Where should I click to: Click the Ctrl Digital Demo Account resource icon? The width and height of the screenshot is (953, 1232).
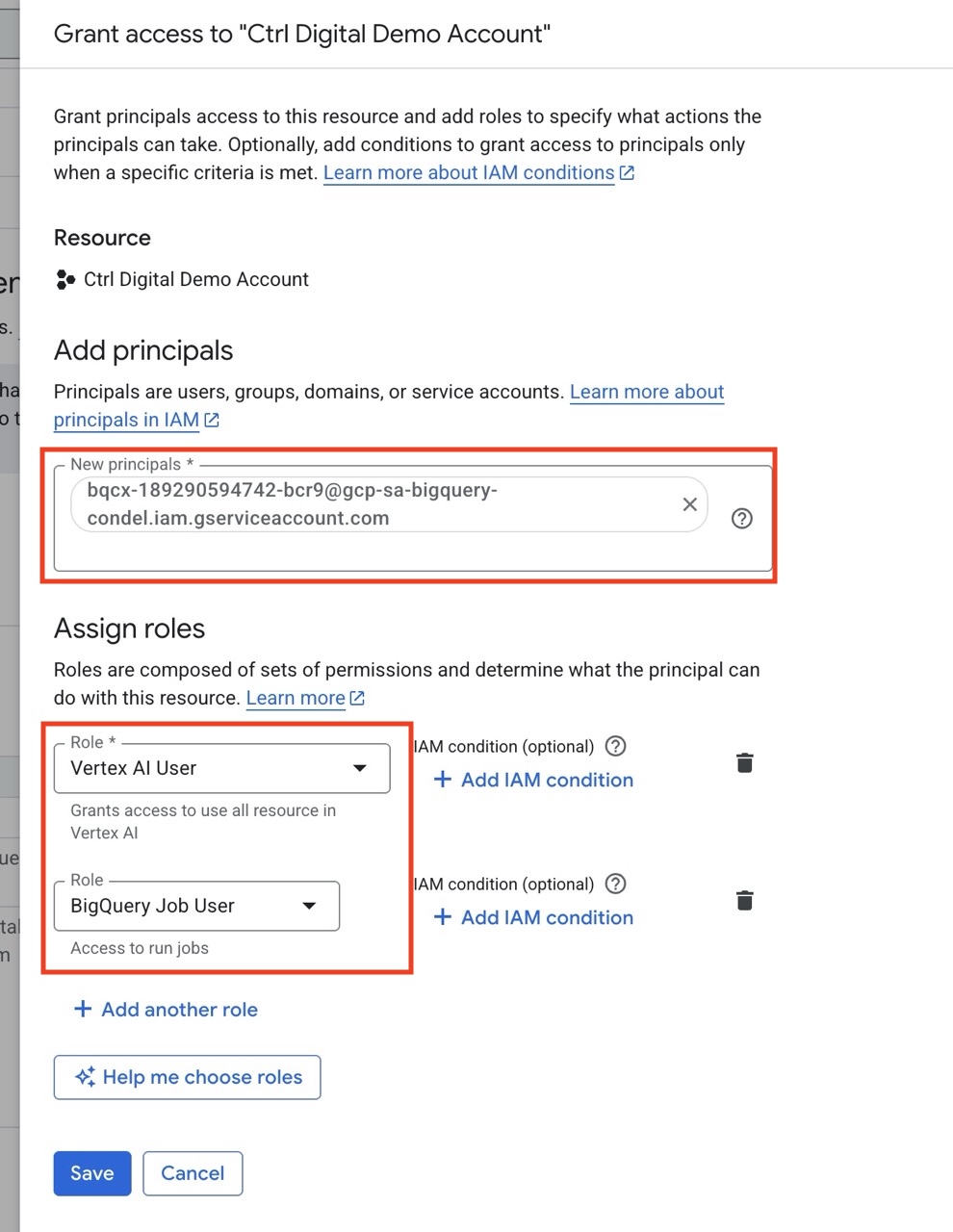65,280
